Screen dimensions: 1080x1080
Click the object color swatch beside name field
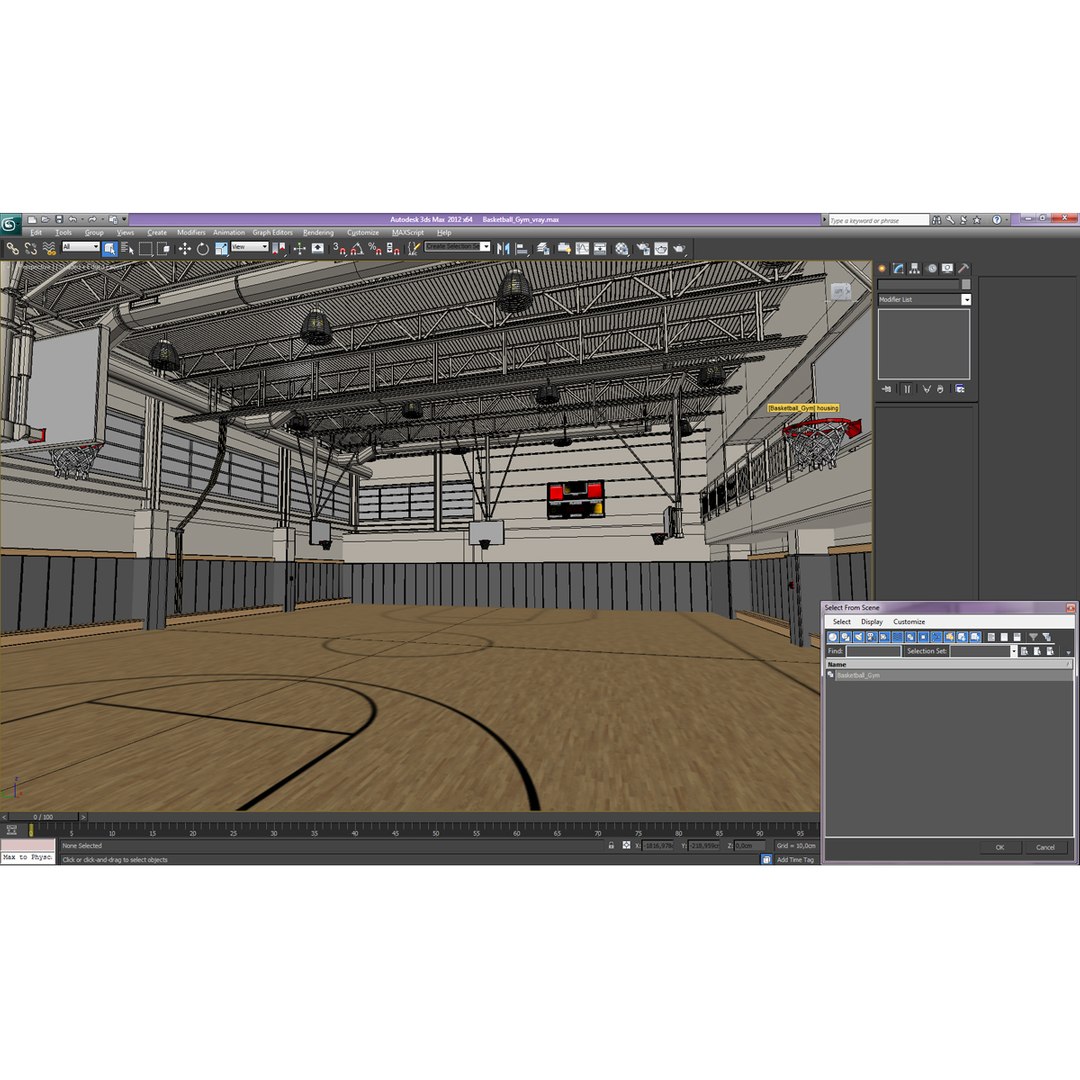coord(966,284)
